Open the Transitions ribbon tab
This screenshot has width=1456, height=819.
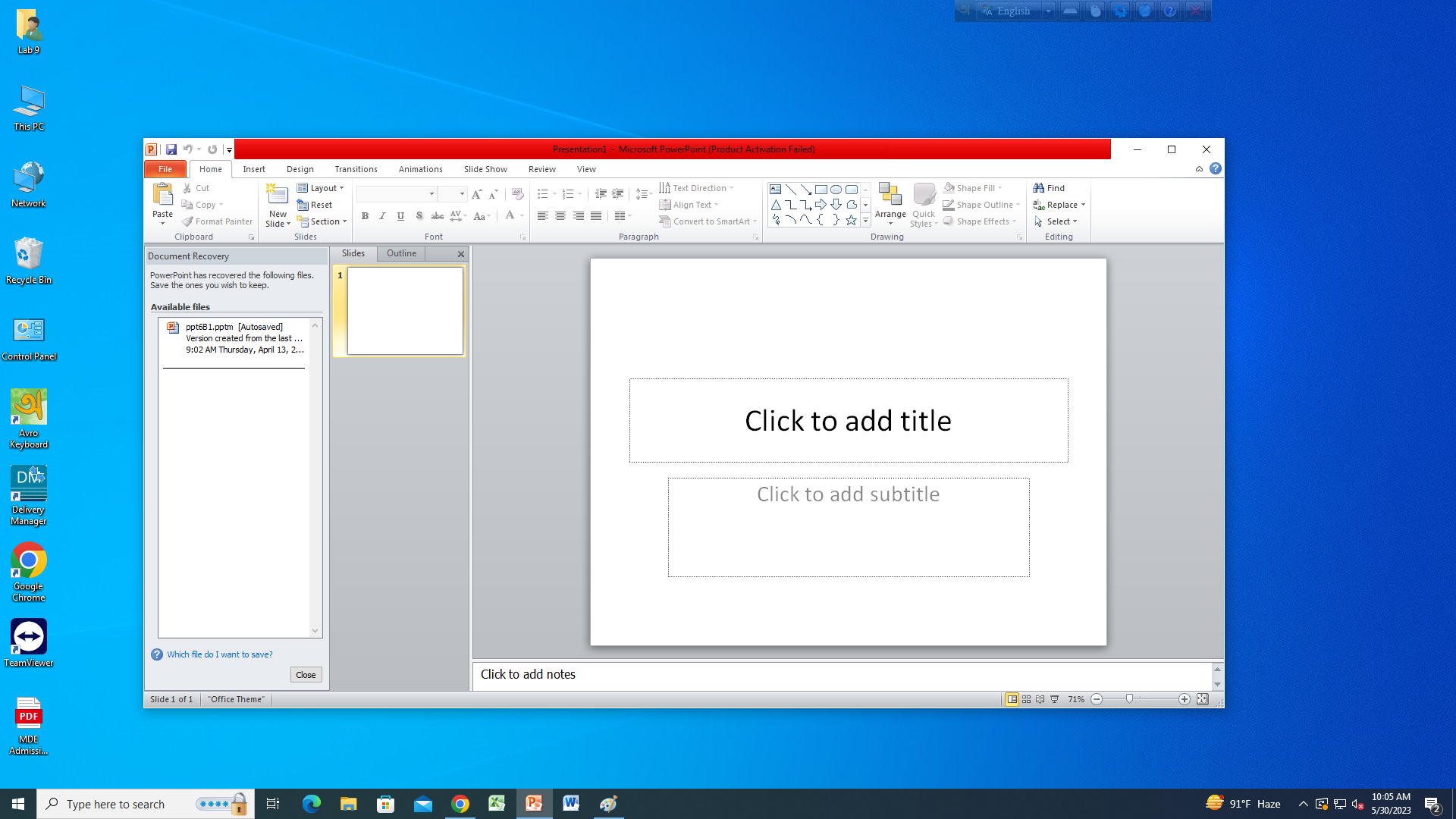pos(356,169)
